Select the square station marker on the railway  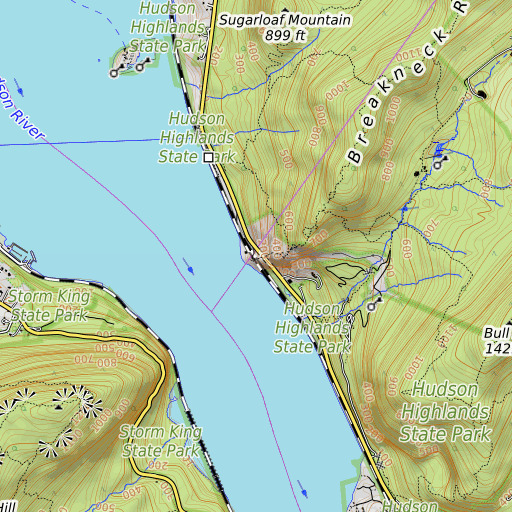click(x=209, y=157)
